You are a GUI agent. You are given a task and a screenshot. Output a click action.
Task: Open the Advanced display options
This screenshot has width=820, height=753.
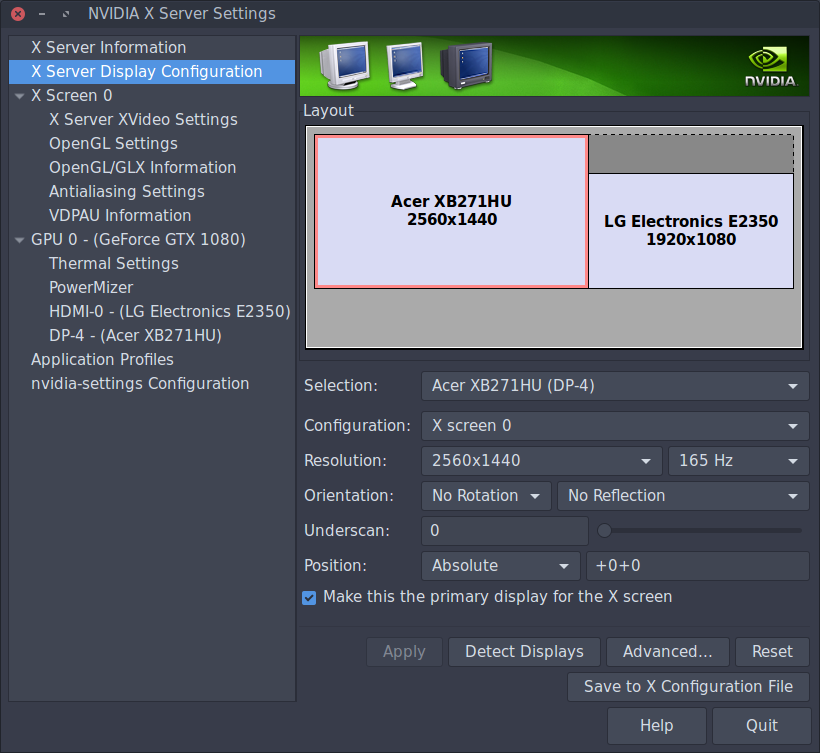tap(667, 652)
